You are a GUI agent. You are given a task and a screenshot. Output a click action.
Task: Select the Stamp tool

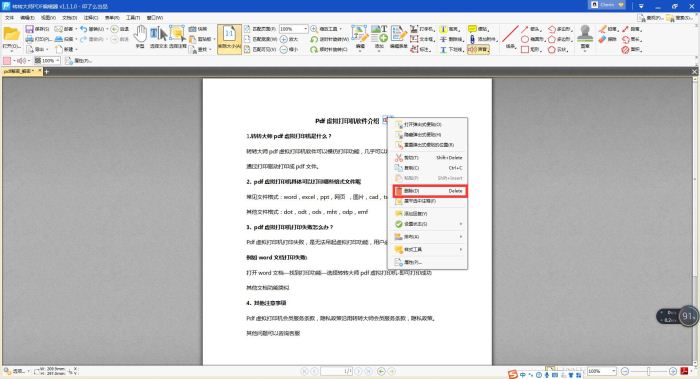tap(585, 37)
